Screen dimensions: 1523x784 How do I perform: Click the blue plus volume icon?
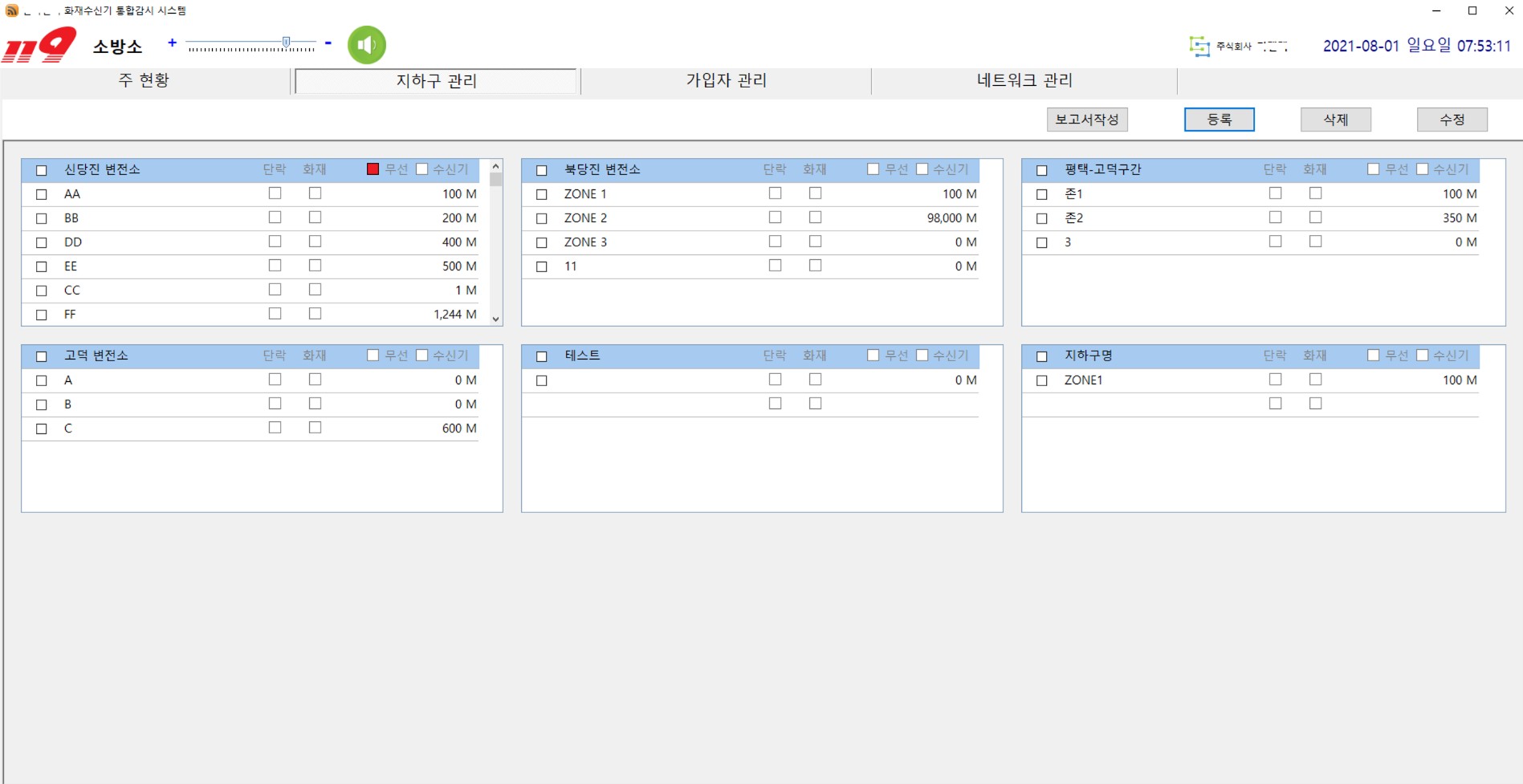coord(172,43)
